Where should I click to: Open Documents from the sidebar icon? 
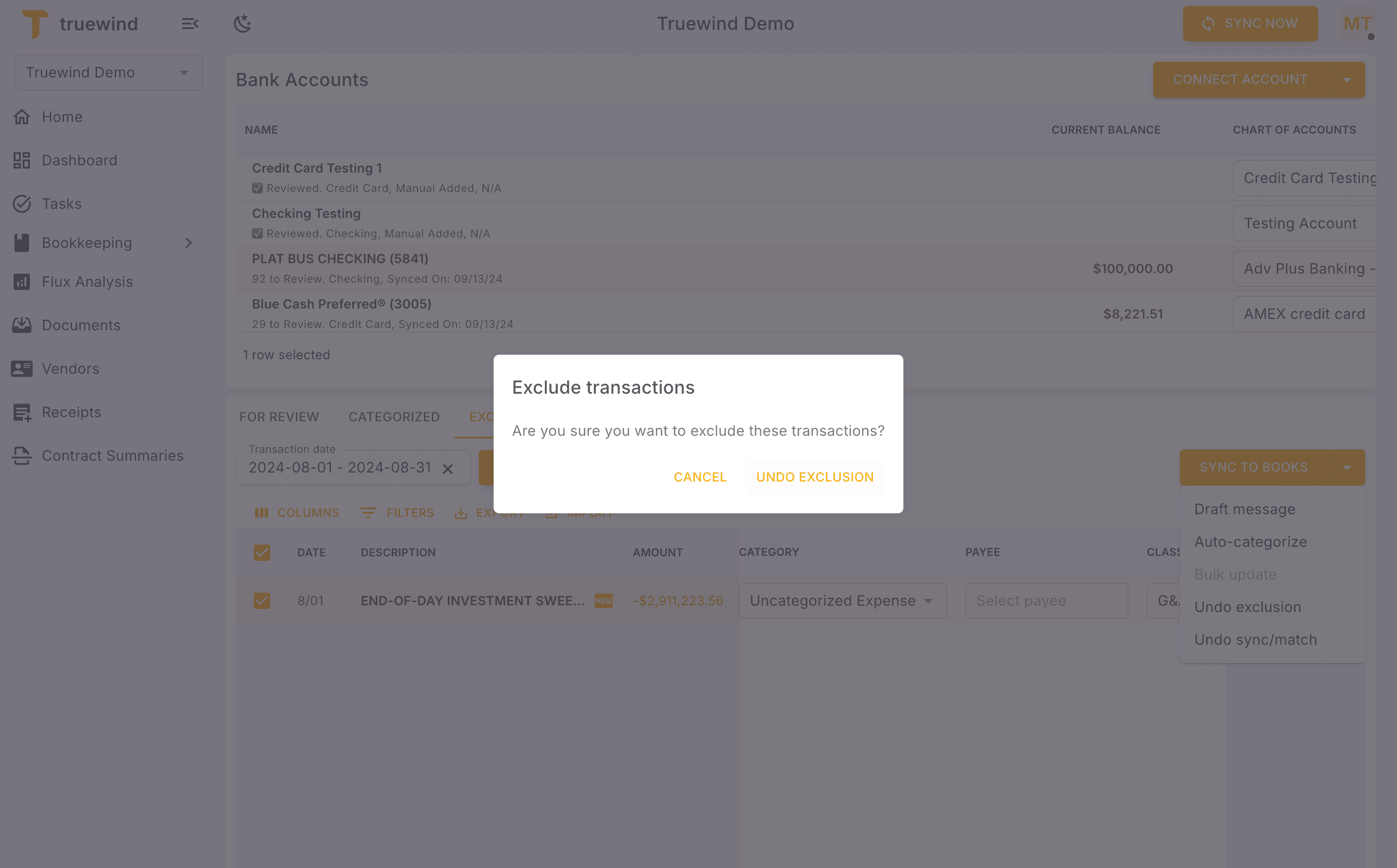[x=22, y=325]
